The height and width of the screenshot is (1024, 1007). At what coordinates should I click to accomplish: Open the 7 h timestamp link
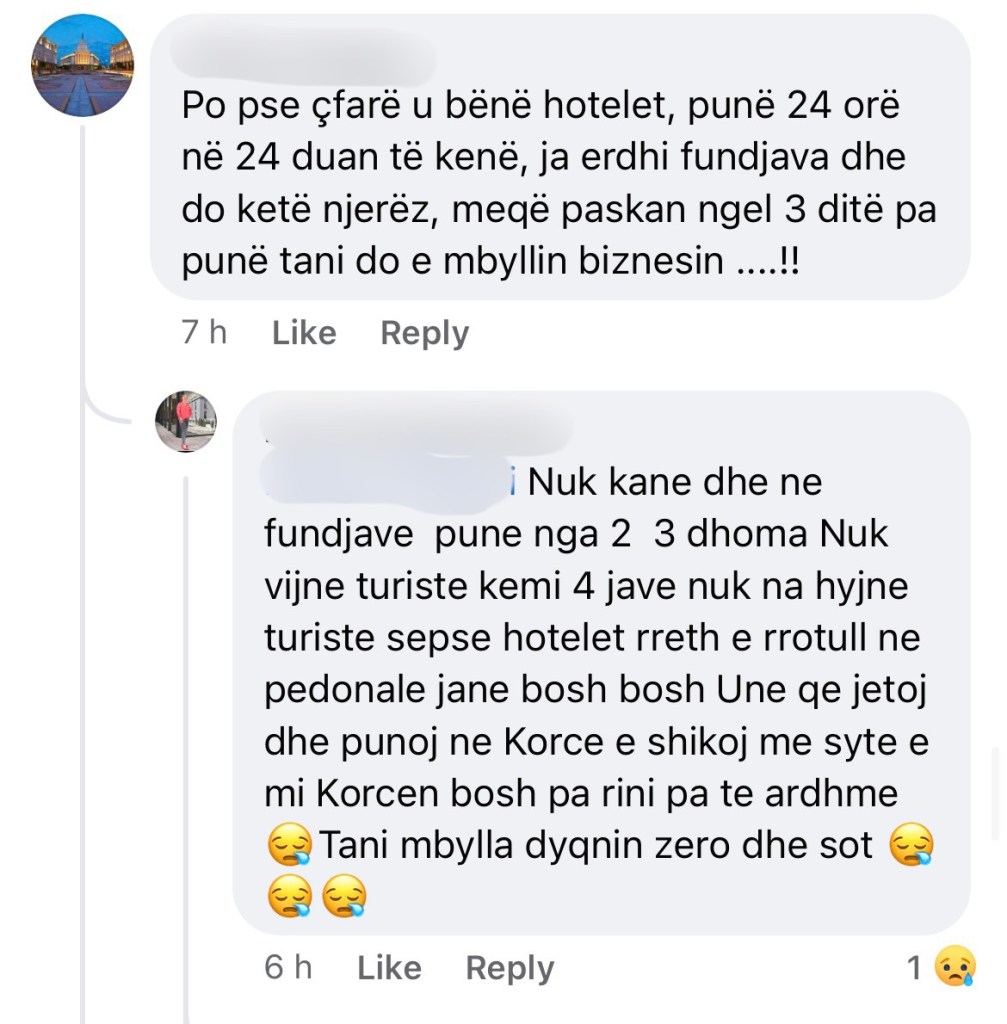click(204, 333)
